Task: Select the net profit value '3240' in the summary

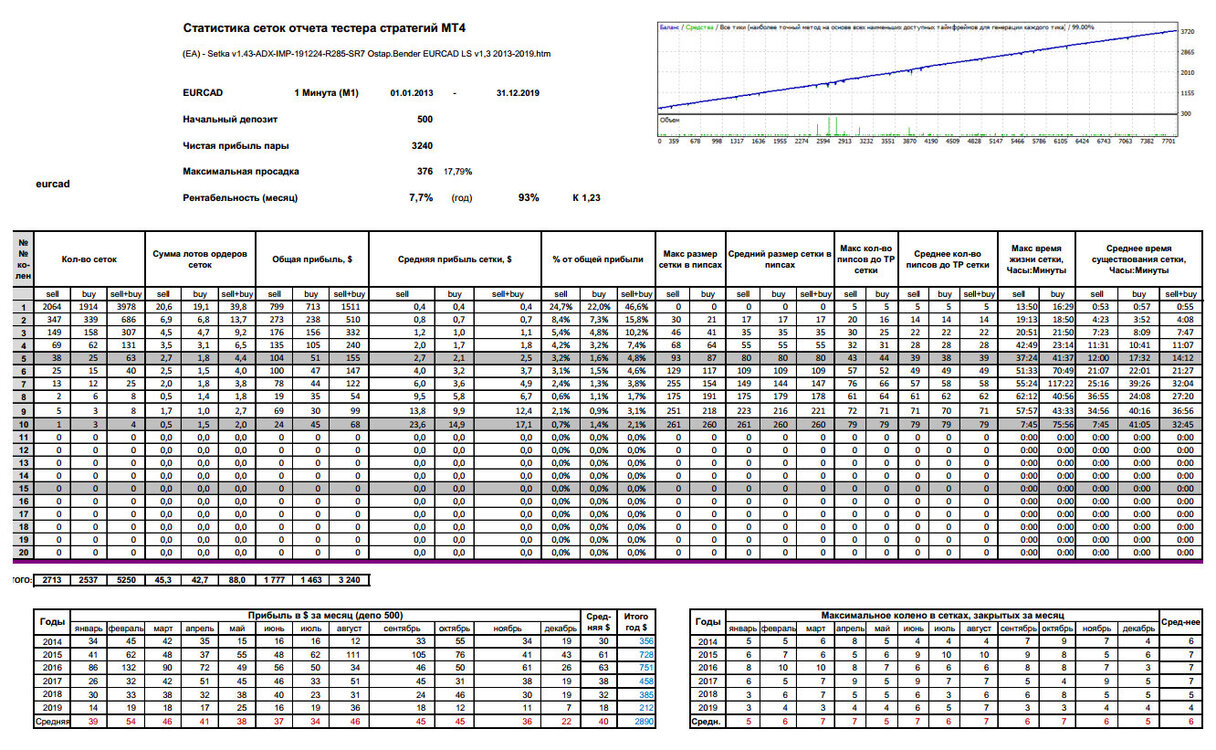Action: coord(422,145)
